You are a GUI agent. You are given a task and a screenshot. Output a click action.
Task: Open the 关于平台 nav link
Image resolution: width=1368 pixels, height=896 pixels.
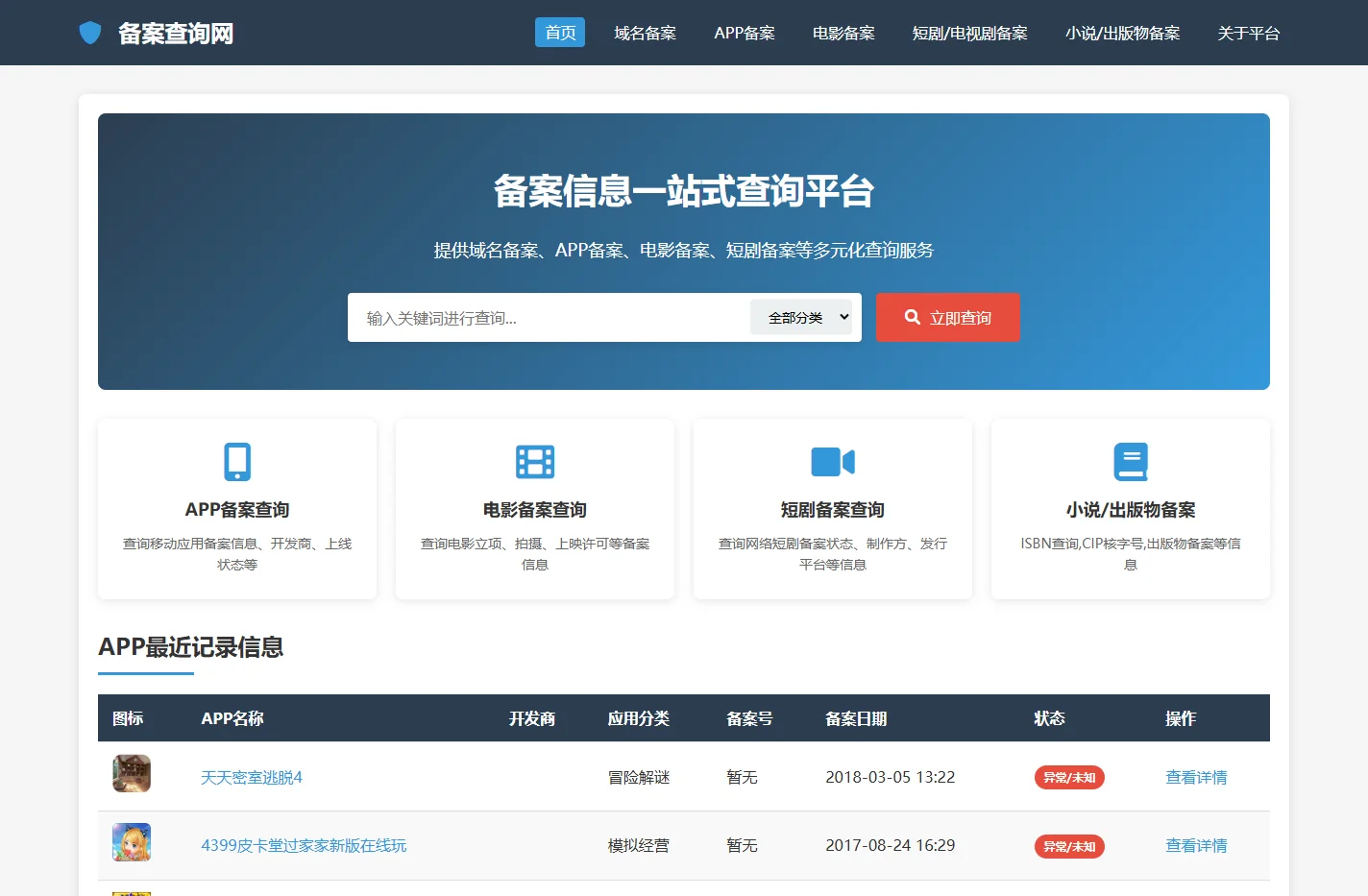1248,33
